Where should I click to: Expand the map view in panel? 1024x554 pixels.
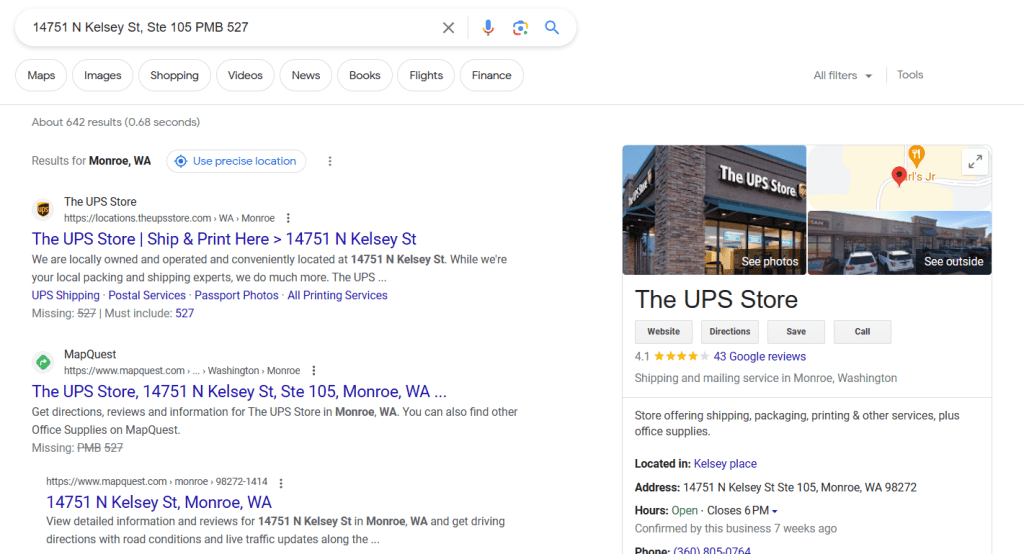coord(974,162)
